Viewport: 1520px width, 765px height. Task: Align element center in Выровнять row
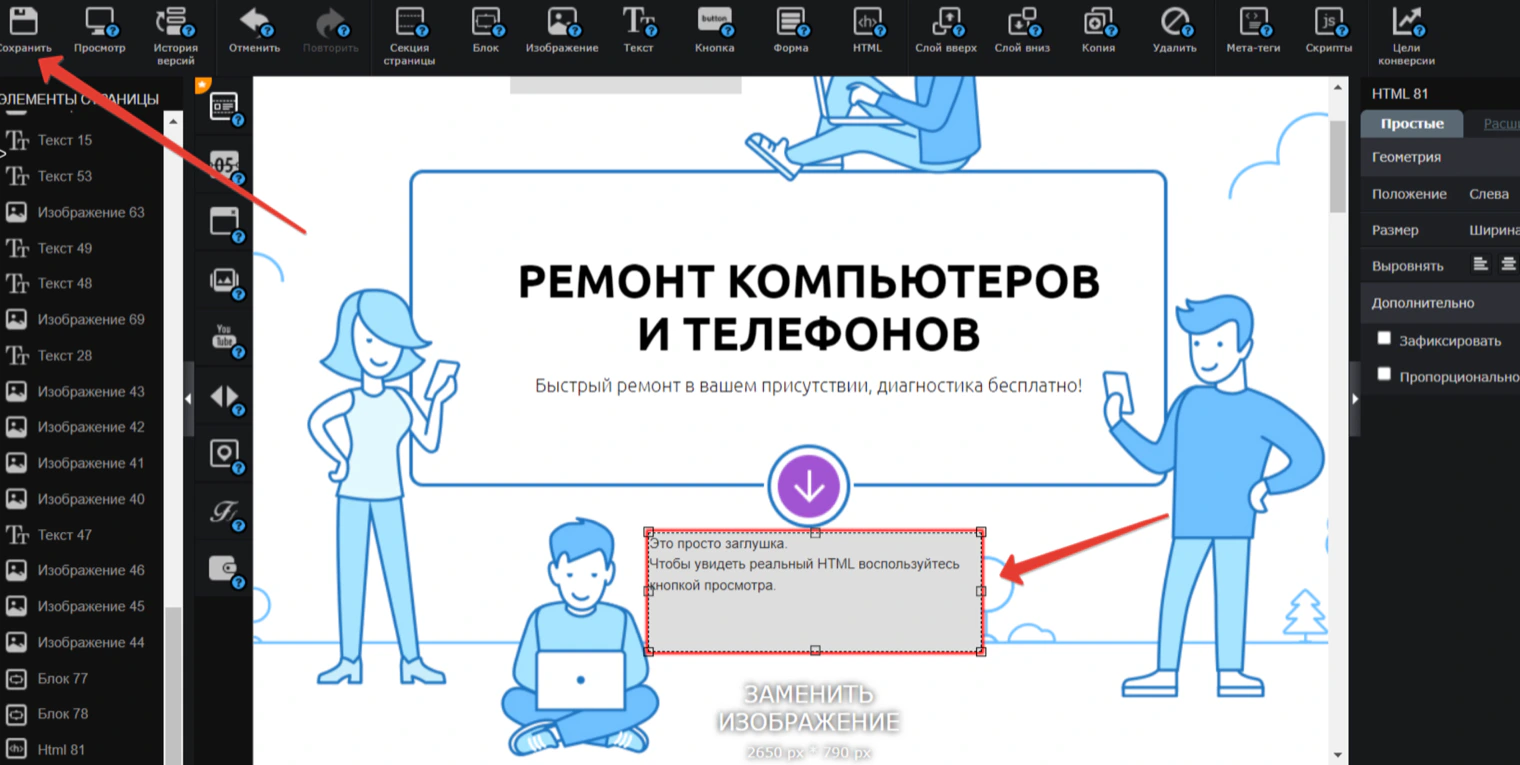pos(1508,265)
